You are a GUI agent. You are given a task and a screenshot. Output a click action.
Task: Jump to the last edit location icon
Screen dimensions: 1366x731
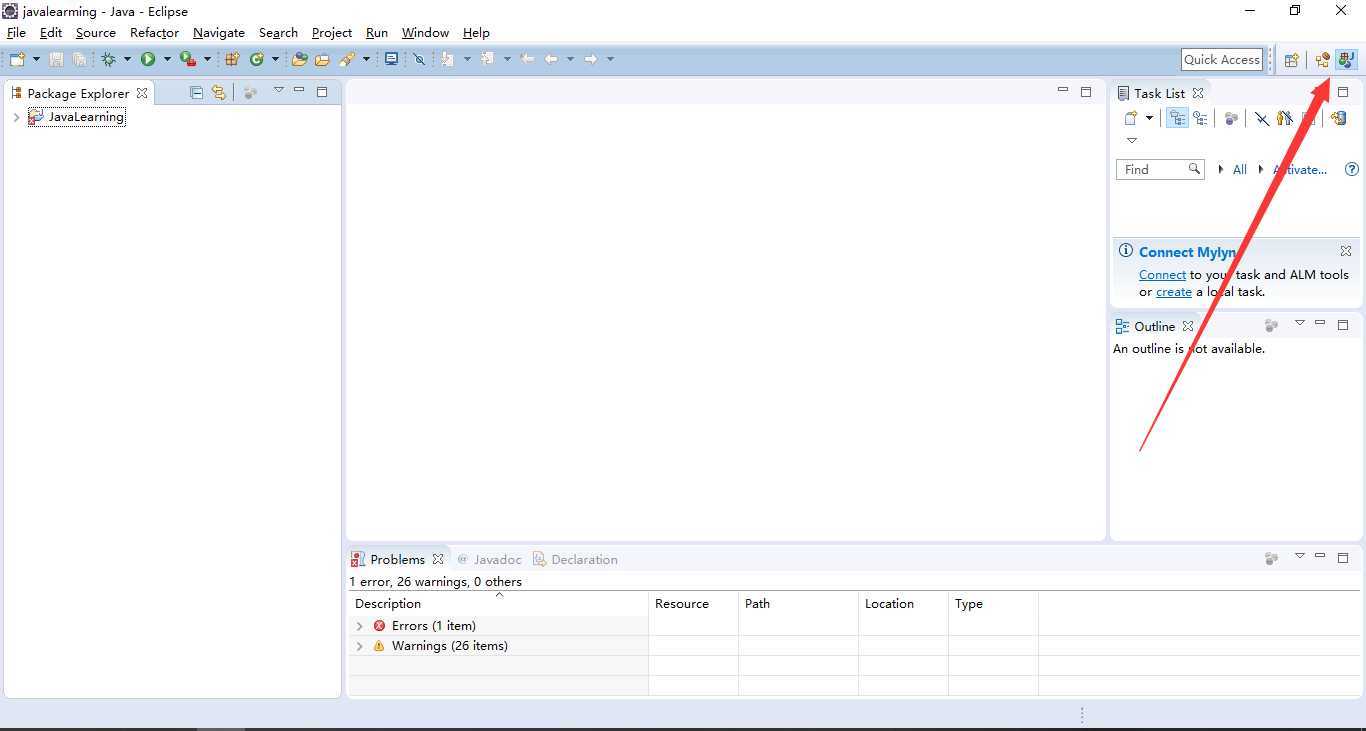coord(527,59)
